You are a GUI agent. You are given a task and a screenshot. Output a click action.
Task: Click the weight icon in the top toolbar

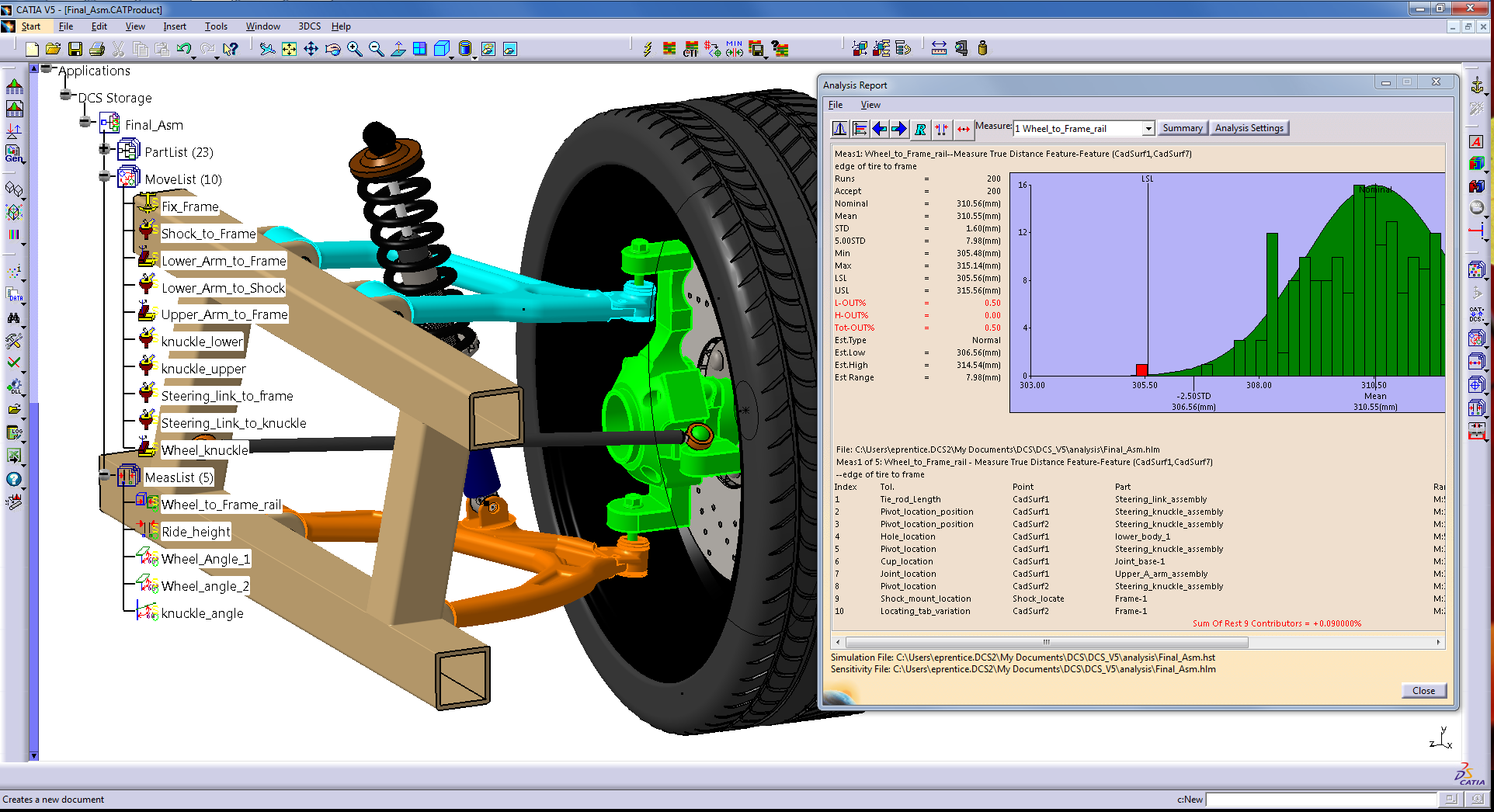[982, 49]
